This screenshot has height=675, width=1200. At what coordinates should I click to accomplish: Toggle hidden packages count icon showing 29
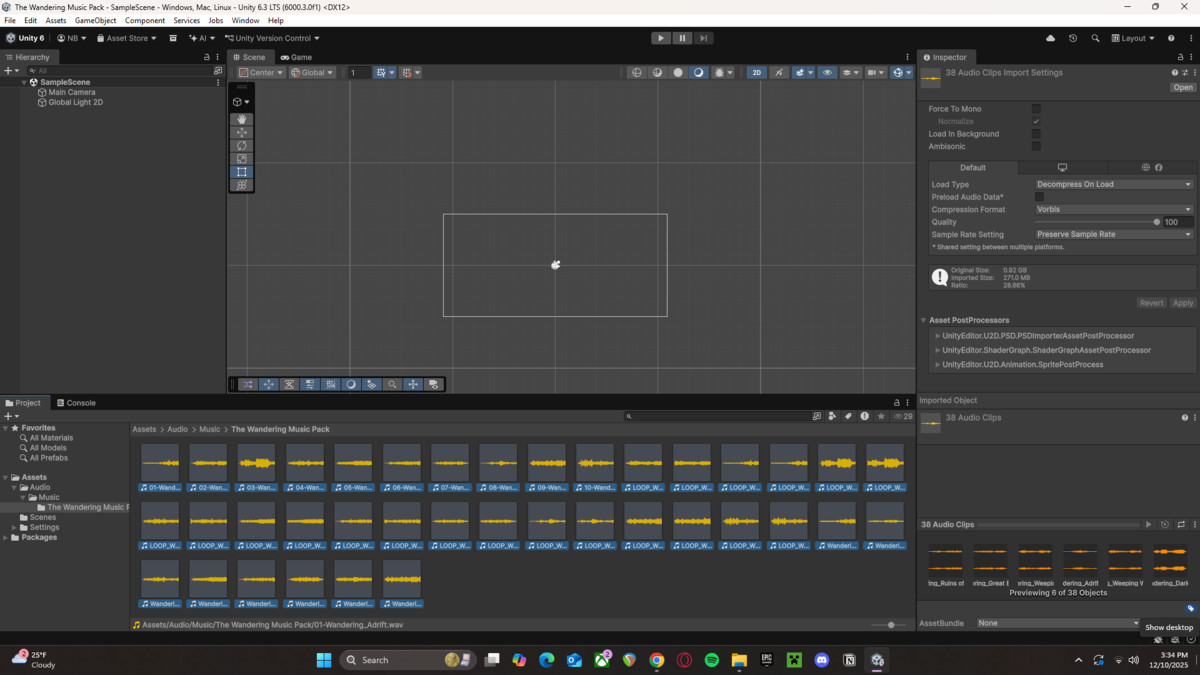coord(903,416)
